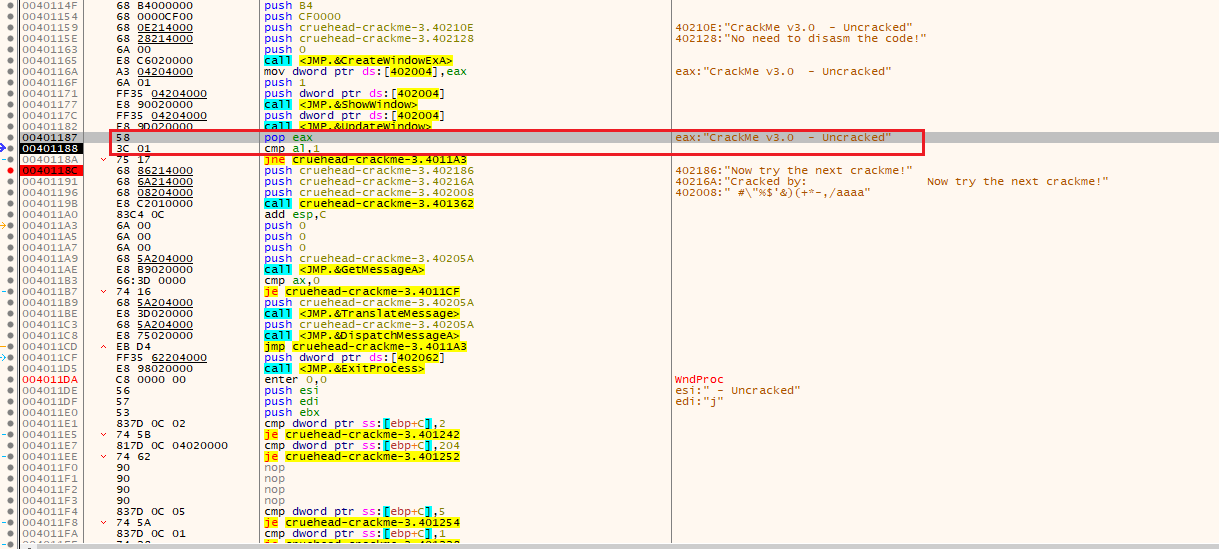Viewport: 1219px width, 549px height.
Task: Toggle breakpoint dot at address 0040118C
Action: 11,170
